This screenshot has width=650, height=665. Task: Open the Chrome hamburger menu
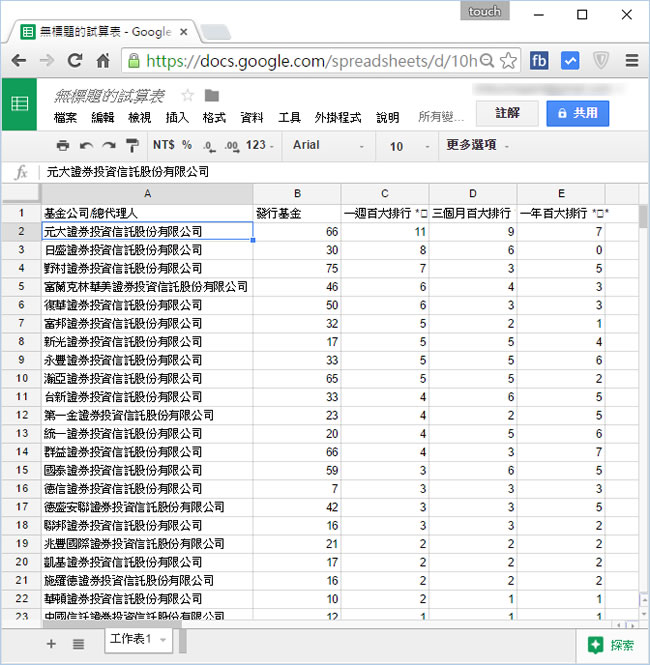(x=632, y=61)
